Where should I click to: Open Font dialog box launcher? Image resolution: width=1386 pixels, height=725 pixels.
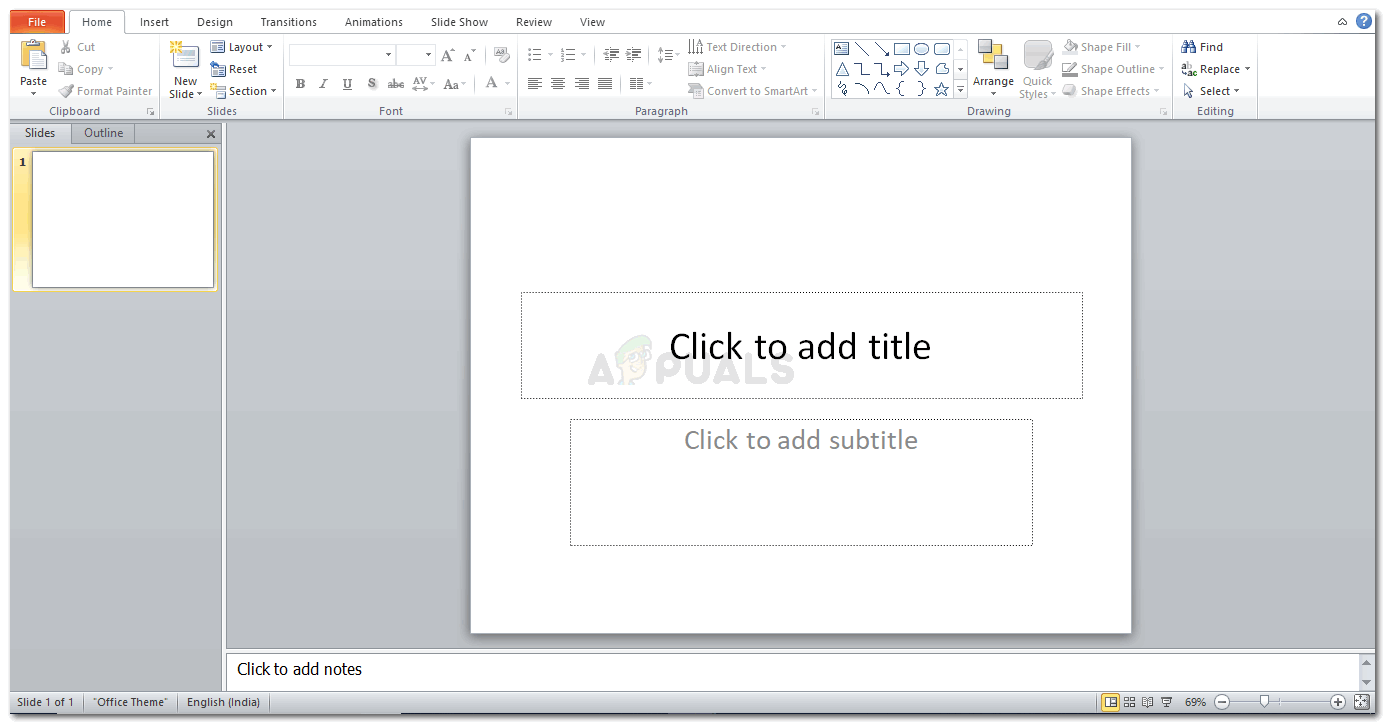coord(508,112)
